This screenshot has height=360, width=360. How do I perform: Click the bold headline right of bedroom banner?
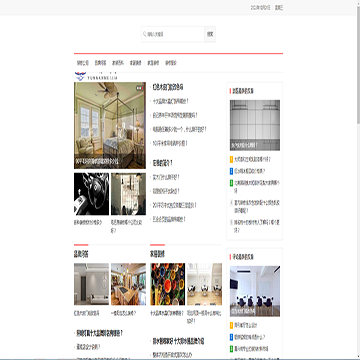(168, 87)
